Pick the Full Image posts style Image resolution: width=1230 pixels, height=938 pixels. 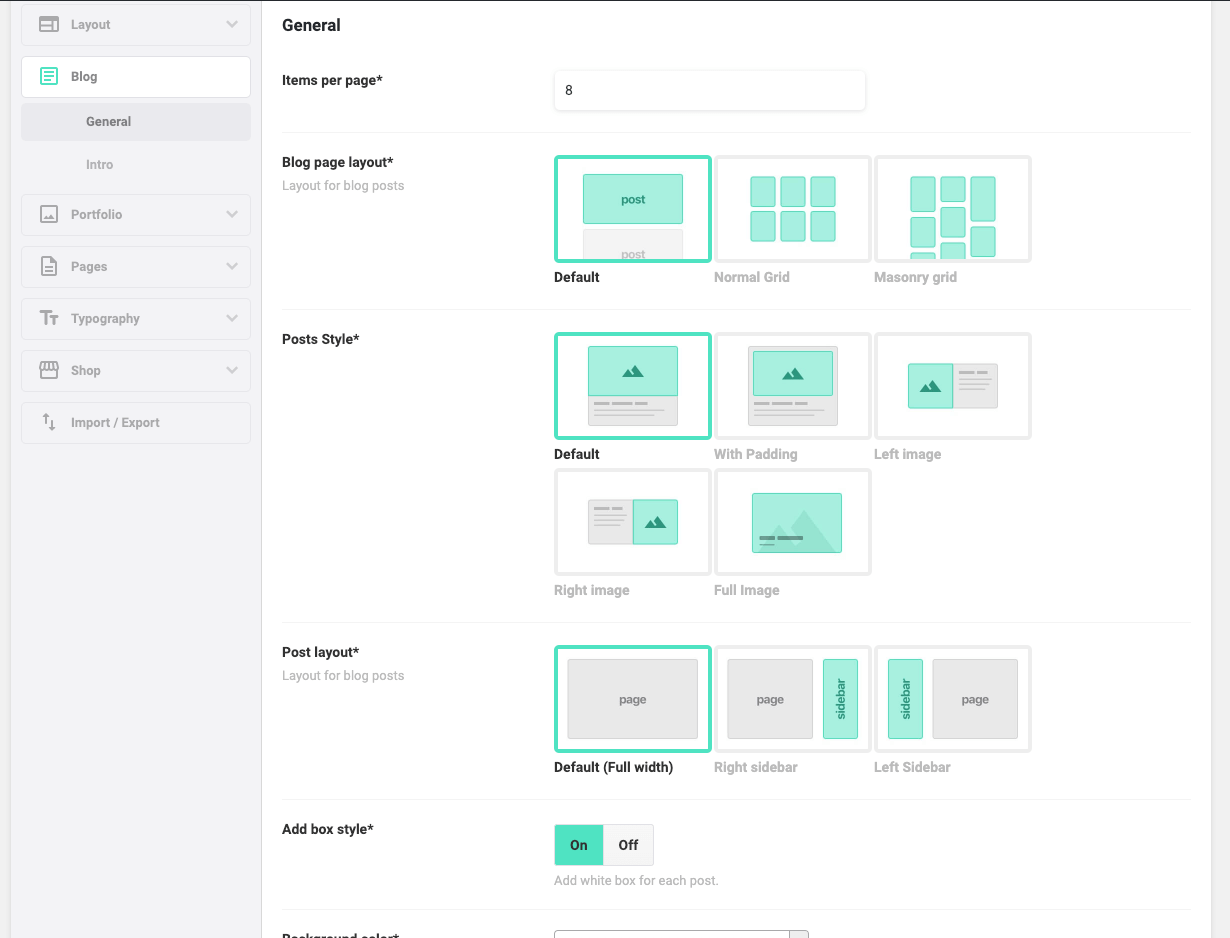click(793, 522)
